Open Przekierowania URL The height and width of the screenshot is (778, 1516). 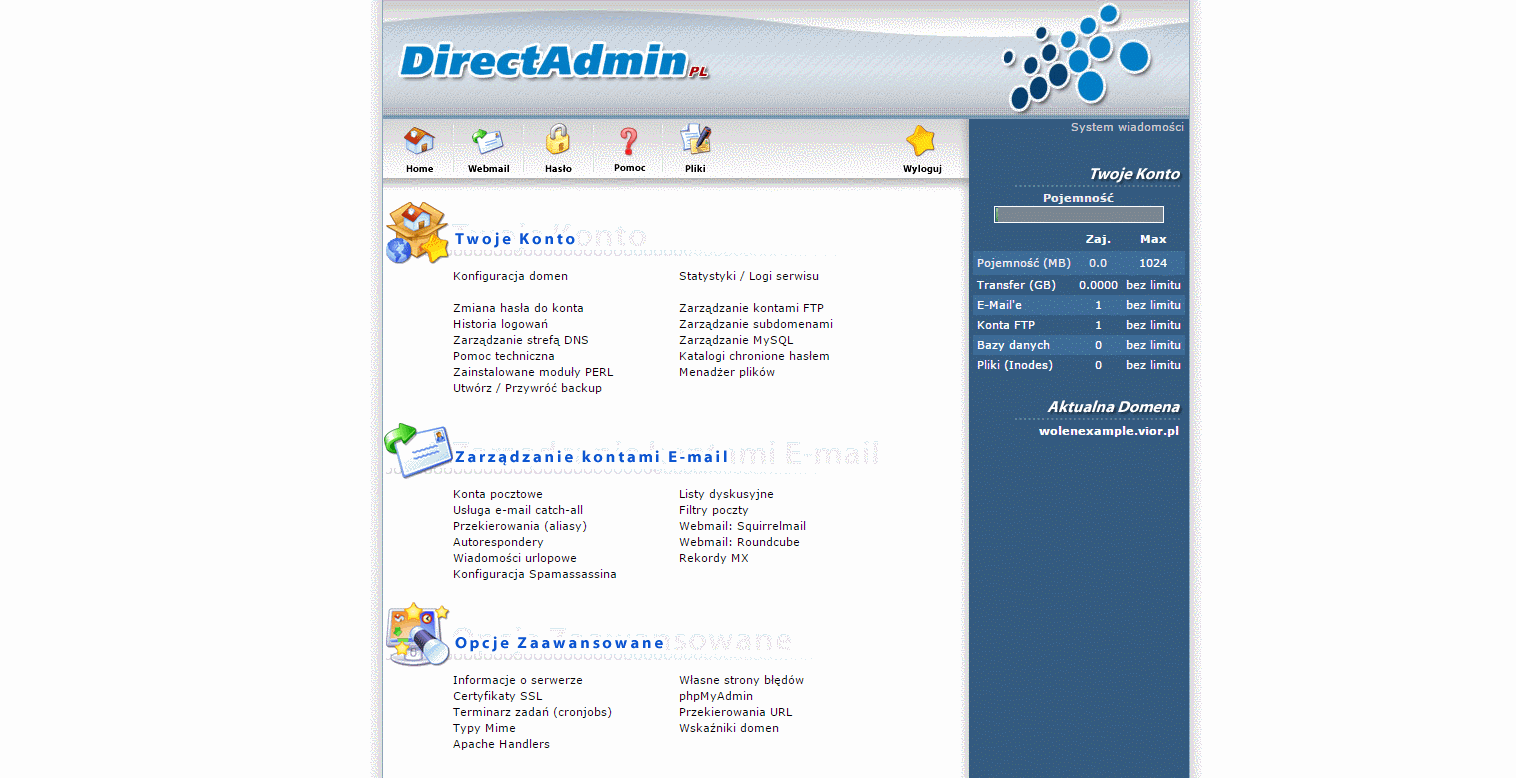(735, 712)
